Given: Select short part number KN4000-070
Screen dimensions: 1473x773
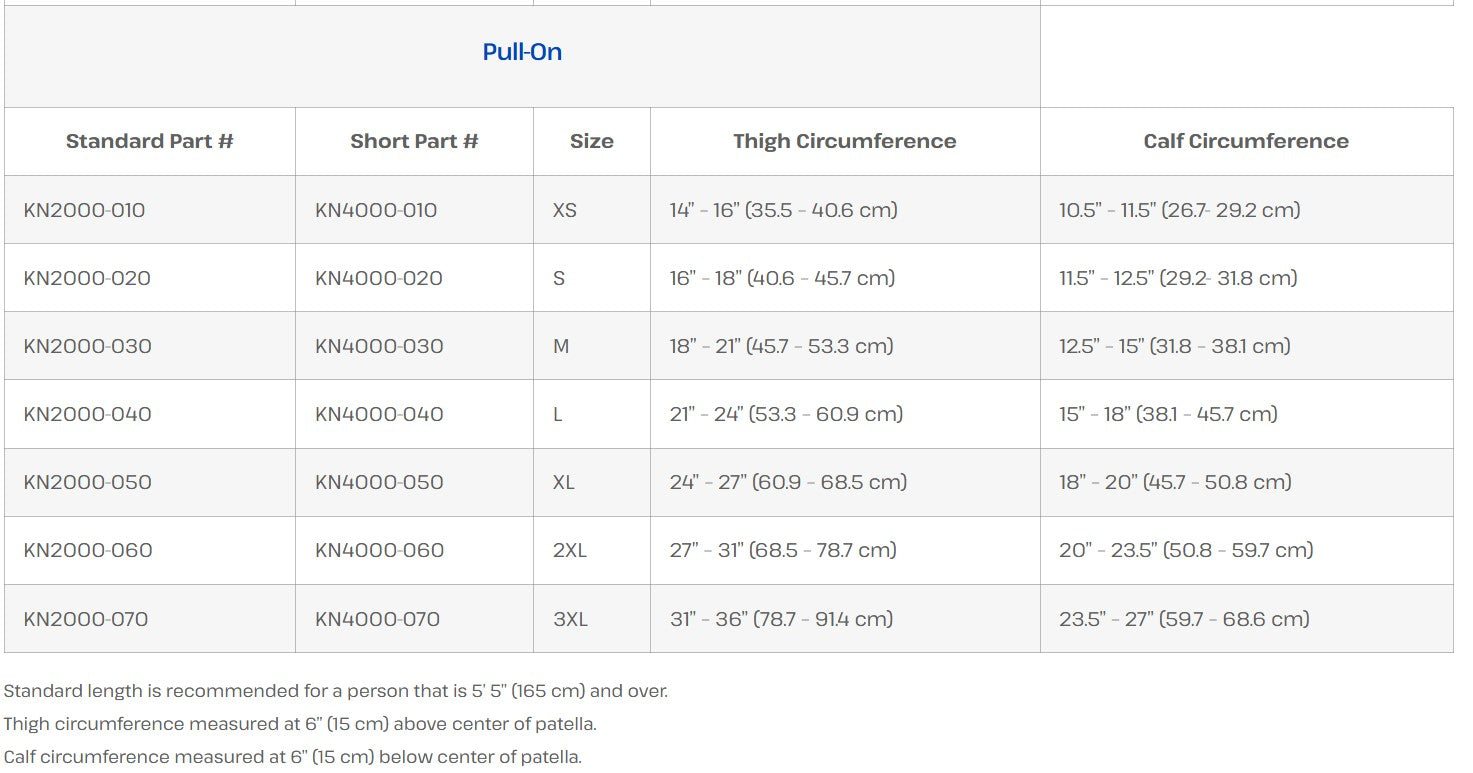Looking at the screenshot, I should (x=378, y=619).
